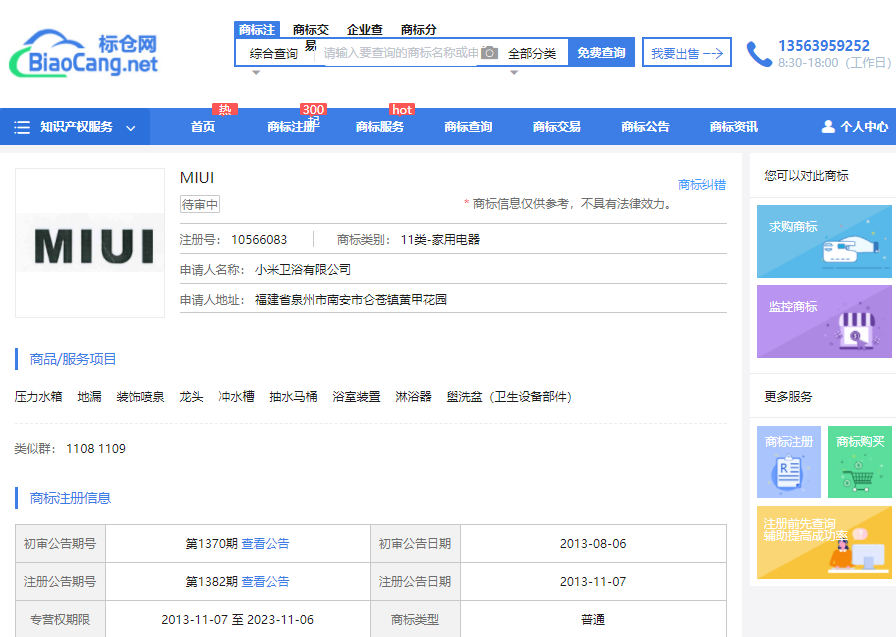896x637 pixels.
Task: Select the 商标注 search tab
Action: [x=257, y=30]
